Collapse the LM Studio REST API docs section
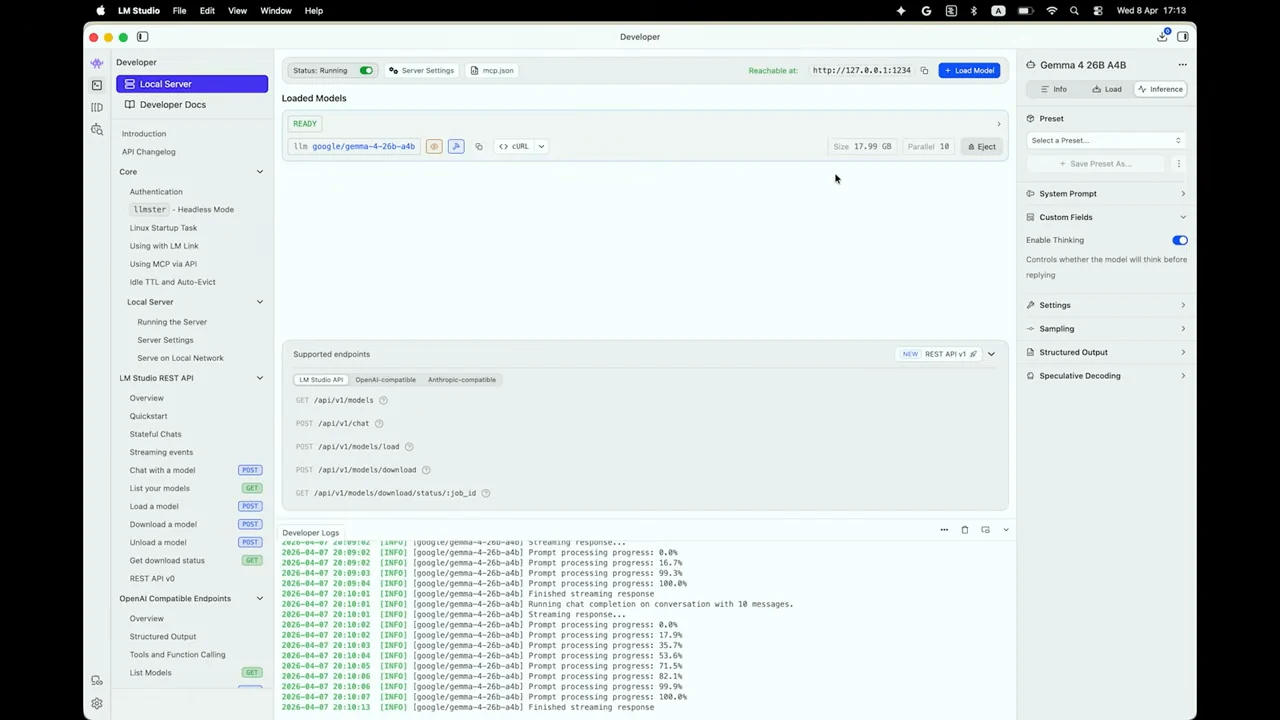 click(260, 378)
